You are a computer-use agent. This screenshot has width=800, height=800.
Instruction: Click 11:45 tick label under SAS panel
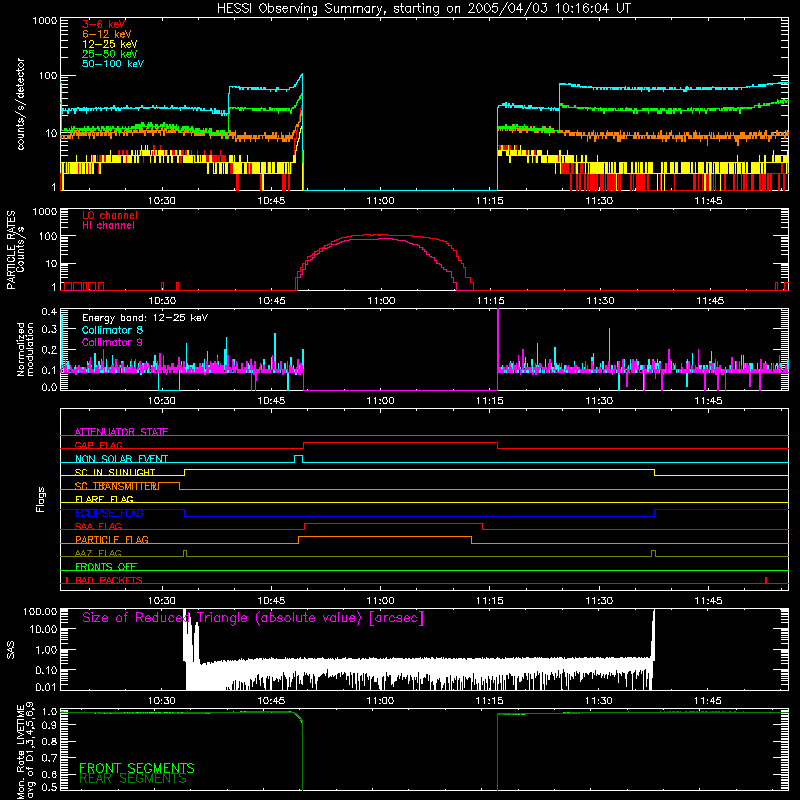708,701
